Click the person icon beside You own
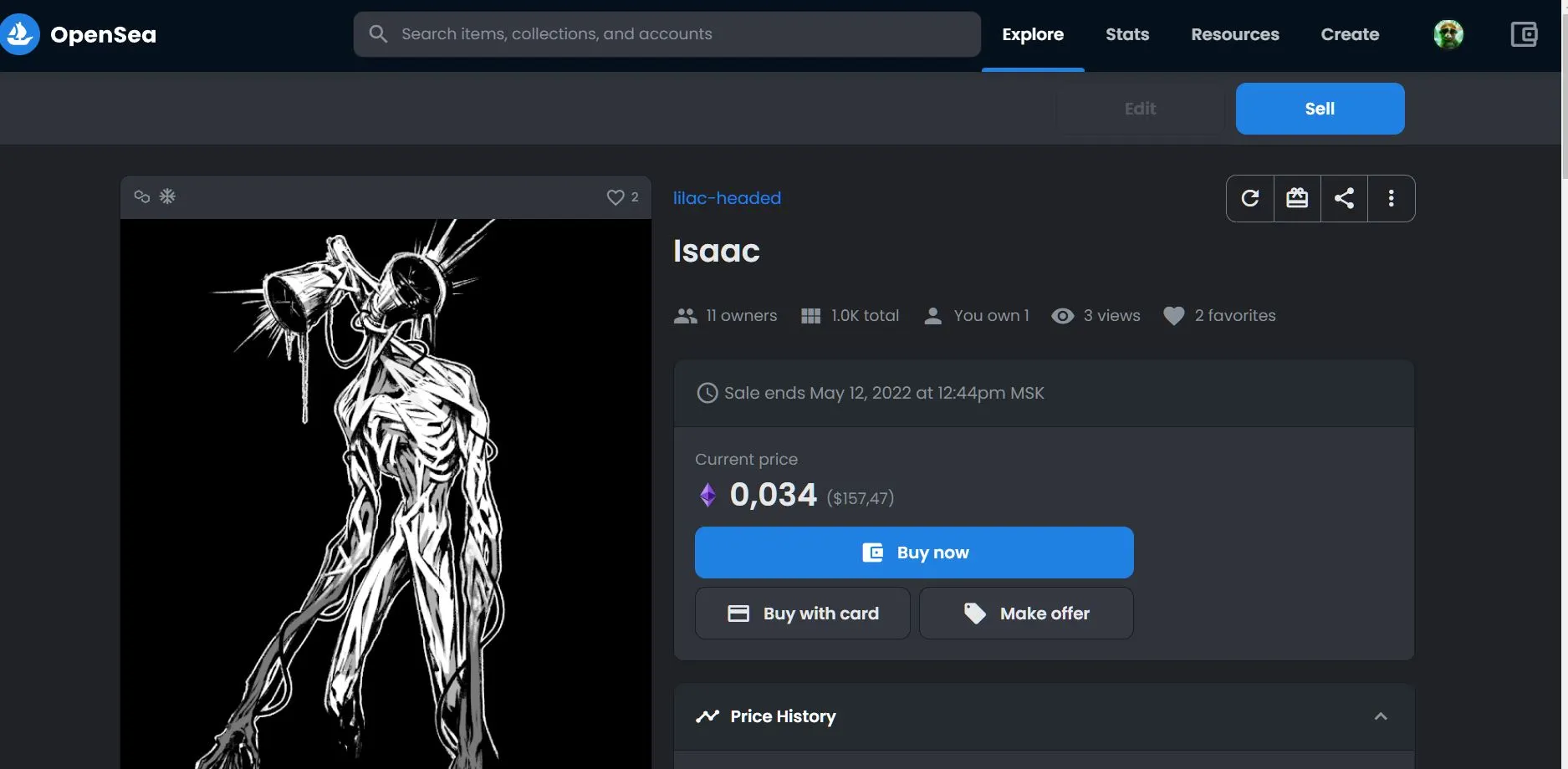The height and width of the screenshot is (769, 1568). click(x=933, y=316)
